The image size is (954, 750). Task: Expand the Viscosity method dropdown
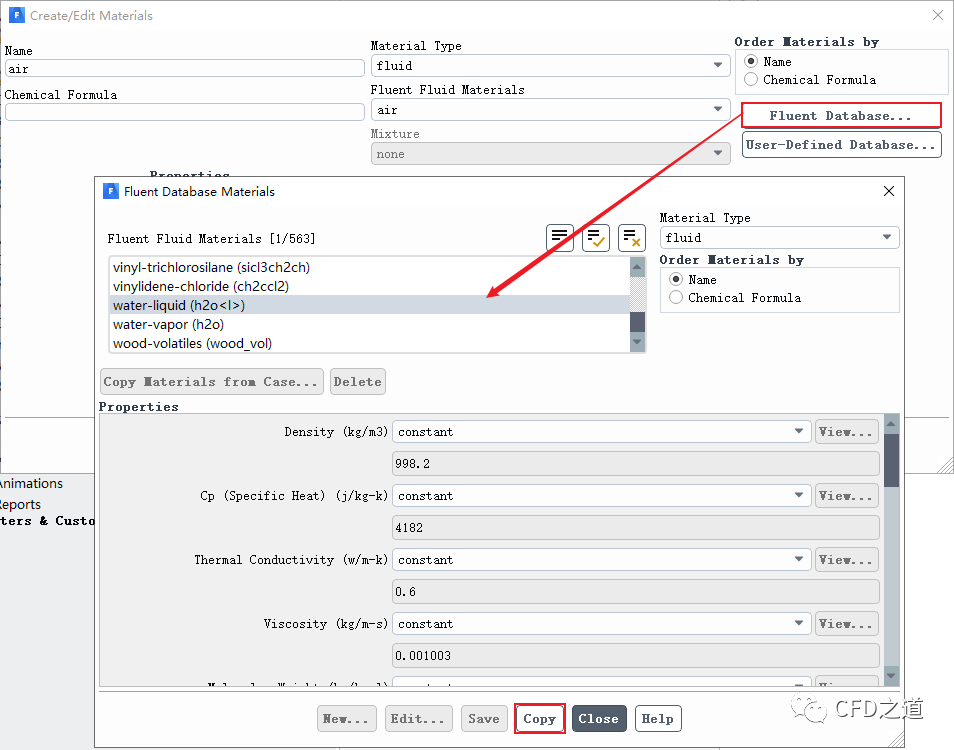(602, 624)
